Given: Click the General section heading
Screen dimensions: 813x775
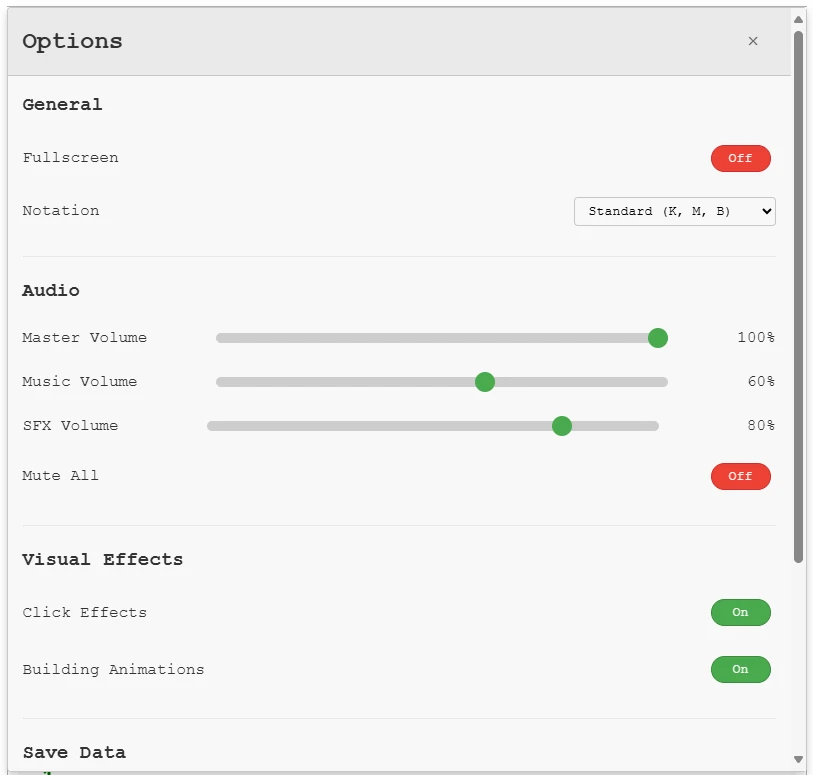Looking at the screenshot, I should [x=62, y=104].
